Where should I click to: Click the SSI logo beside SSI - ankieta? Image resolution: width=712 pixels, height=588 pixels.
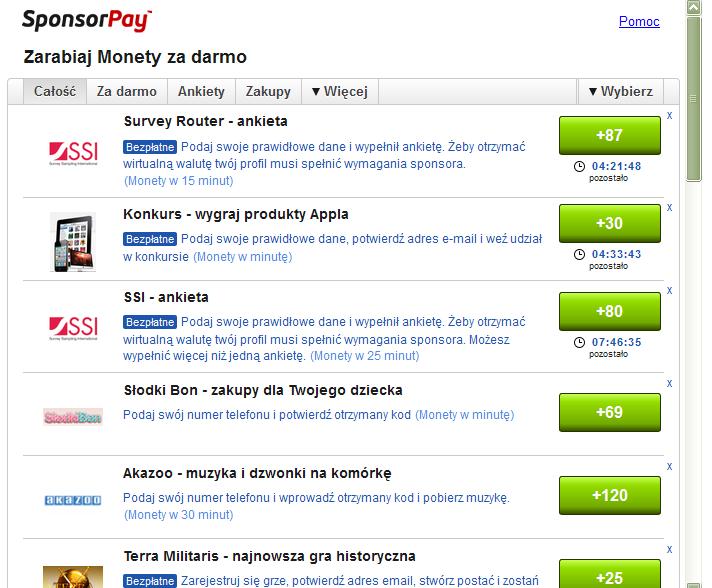pyautogui.click(x=73, y=329)
